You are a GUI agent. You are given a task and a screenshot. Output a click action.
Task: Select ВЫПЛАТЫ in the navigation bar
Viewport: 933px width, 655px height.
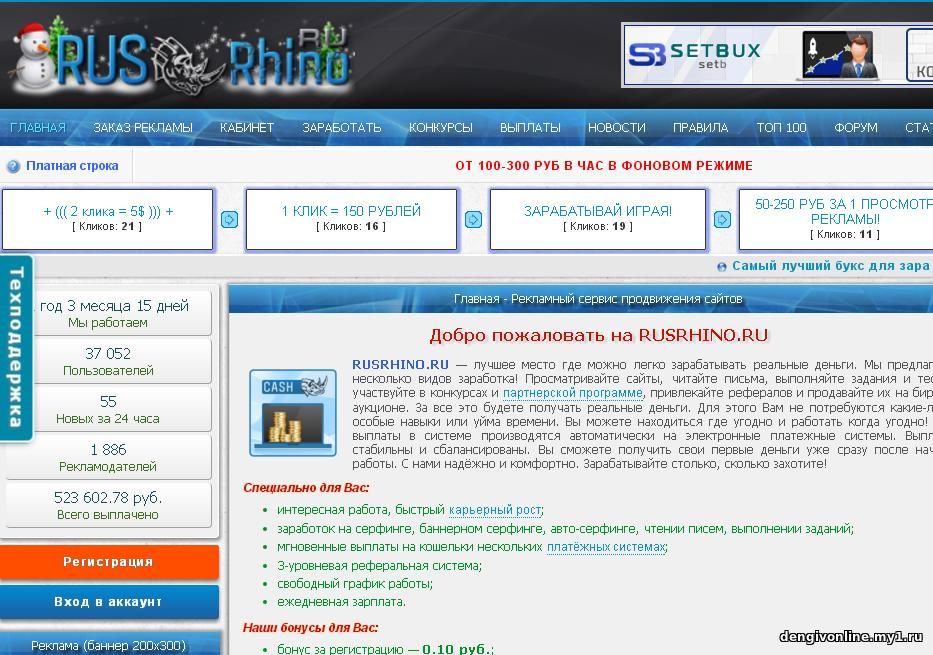530,127
